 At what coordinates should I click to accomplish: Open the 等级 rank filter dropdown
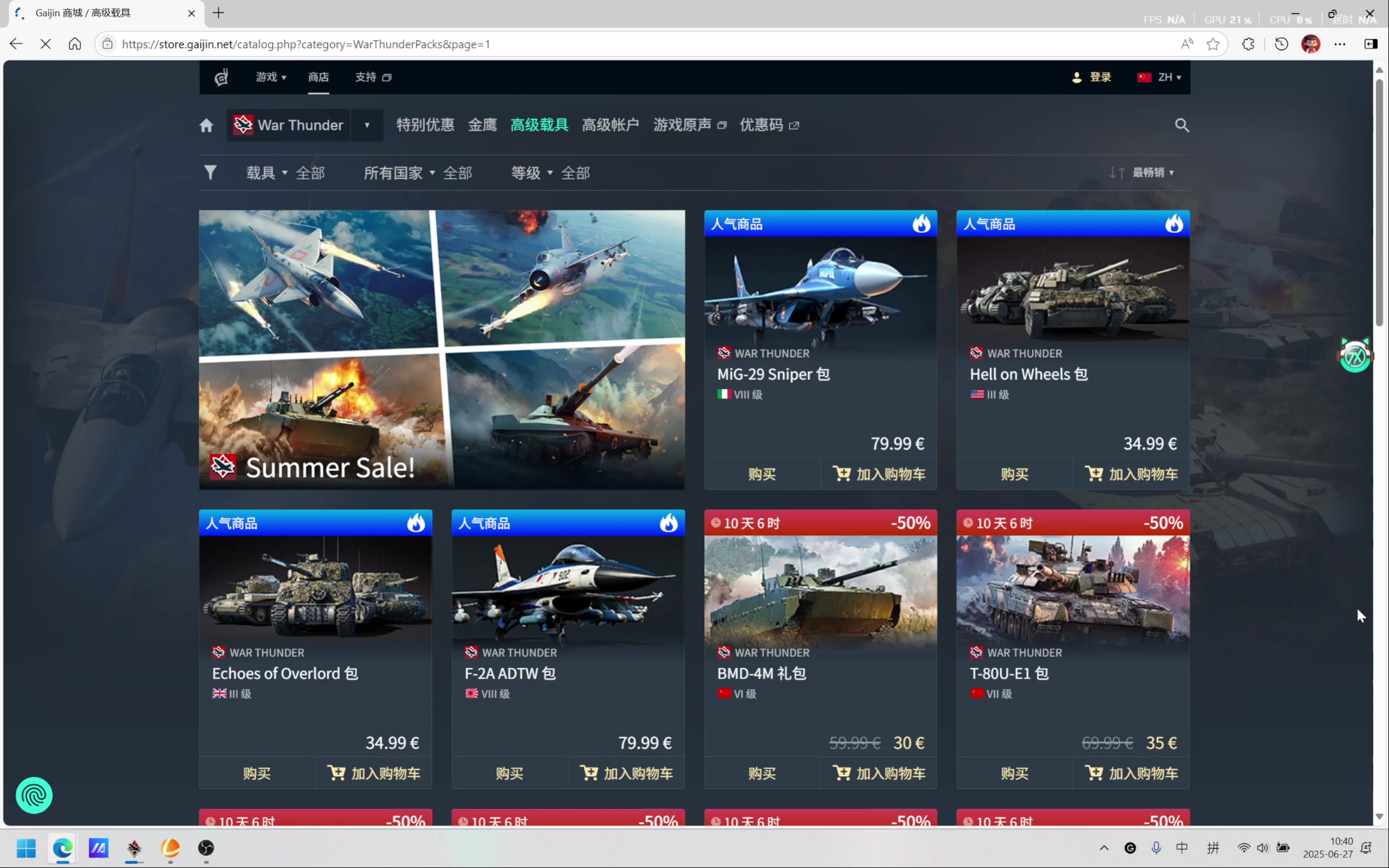pyautogui.click(x=532, y=173)
